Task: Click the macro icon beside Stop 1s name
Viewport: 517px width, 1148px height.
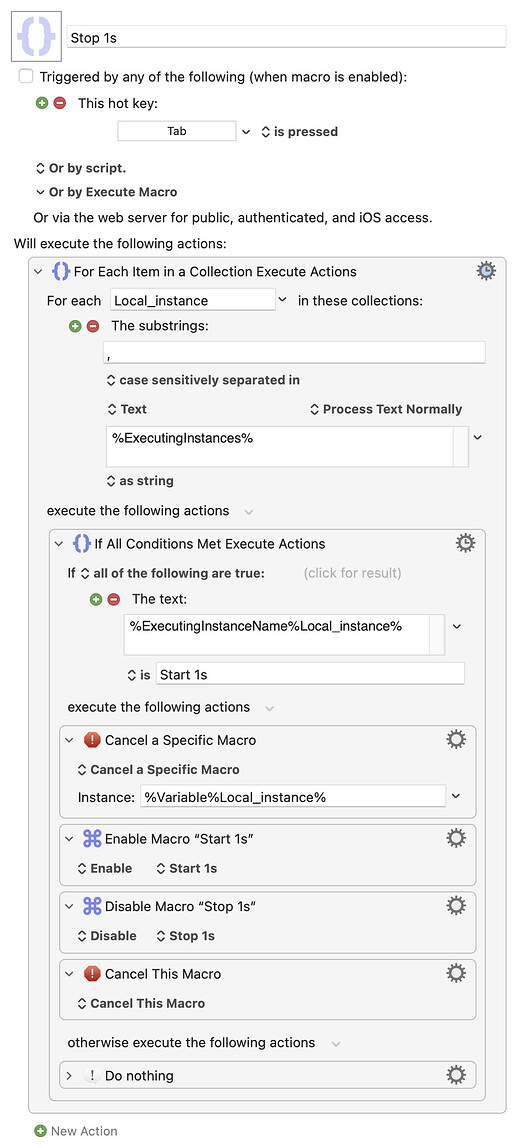Action: (x=36, y=37)
